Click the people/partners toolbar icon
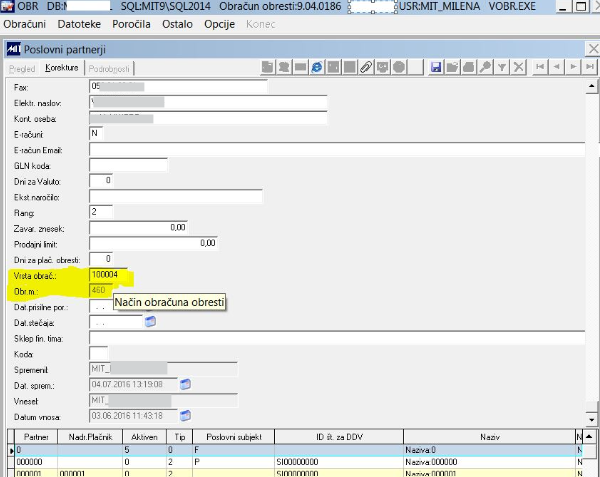 coord(284,67)
